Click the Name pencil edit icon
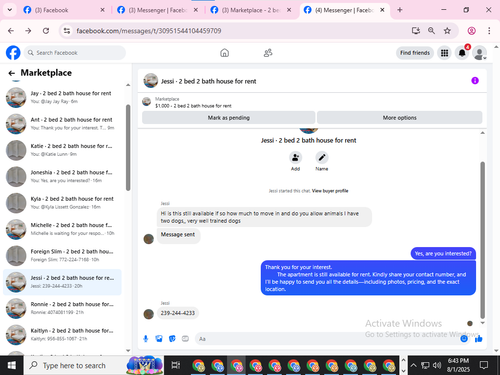The image size is (500, 375). (x=322, y=157)
